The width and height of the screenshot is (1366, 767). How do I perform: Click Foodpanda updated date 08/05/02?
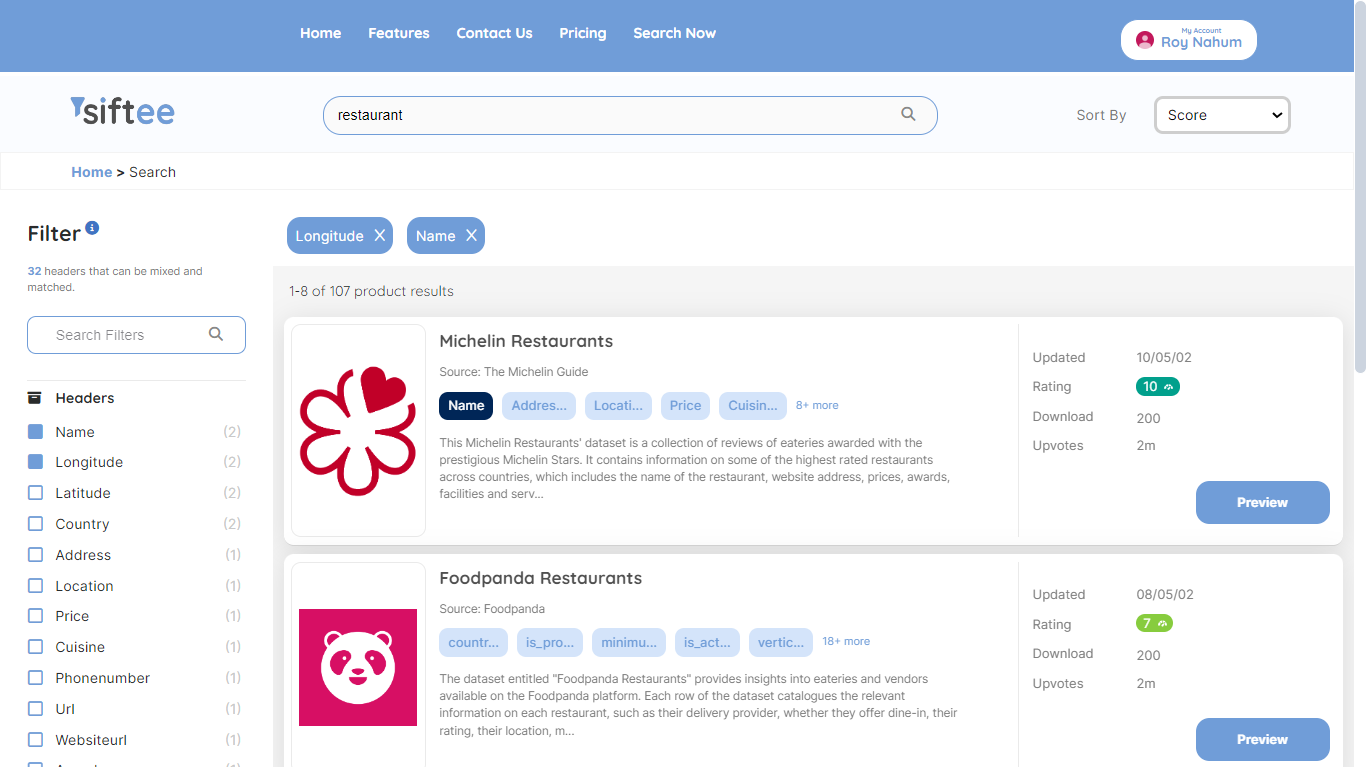click(x=1165, y=594)
